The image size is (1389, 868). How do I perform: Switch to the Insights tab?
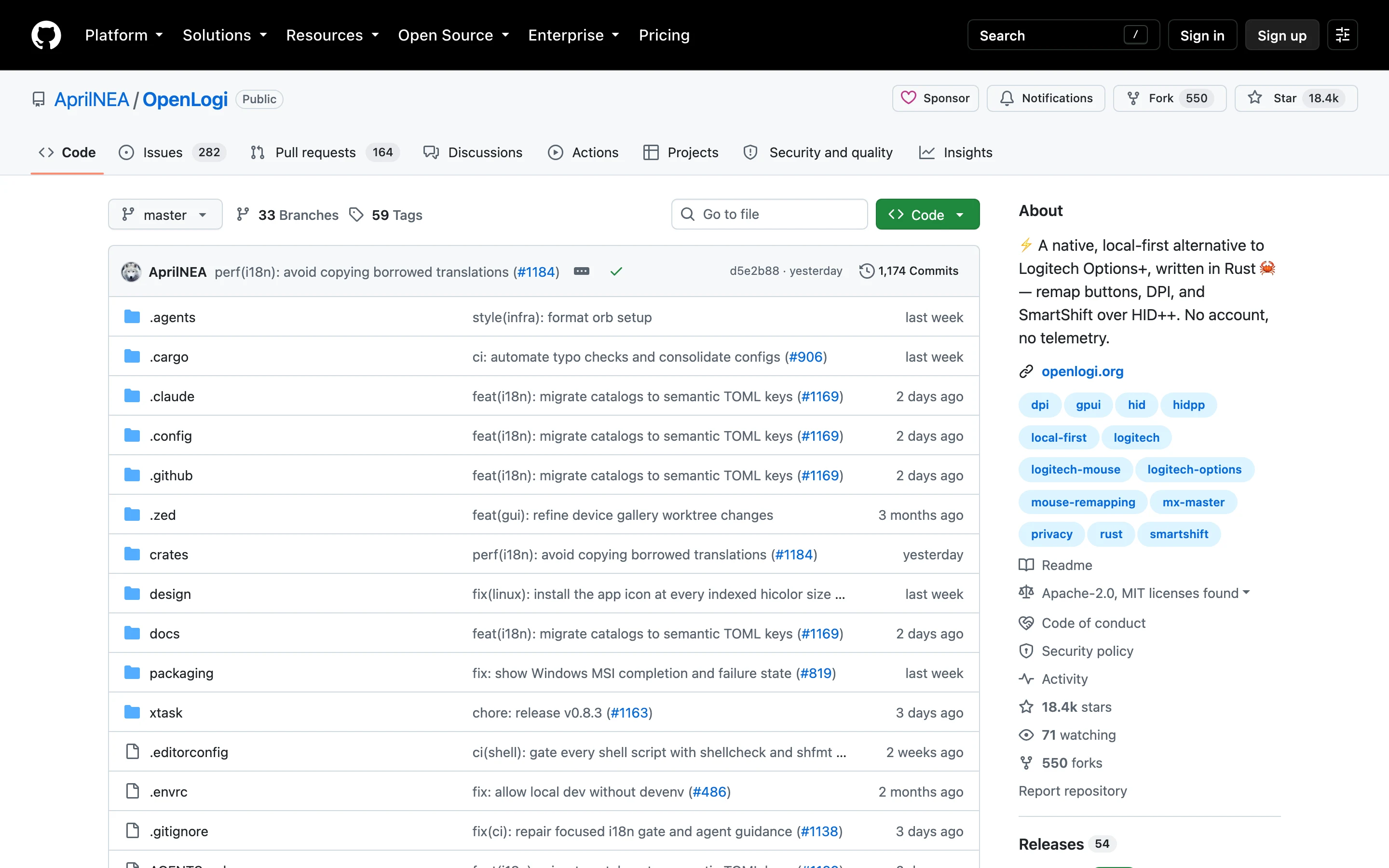[x=955, y=152]
